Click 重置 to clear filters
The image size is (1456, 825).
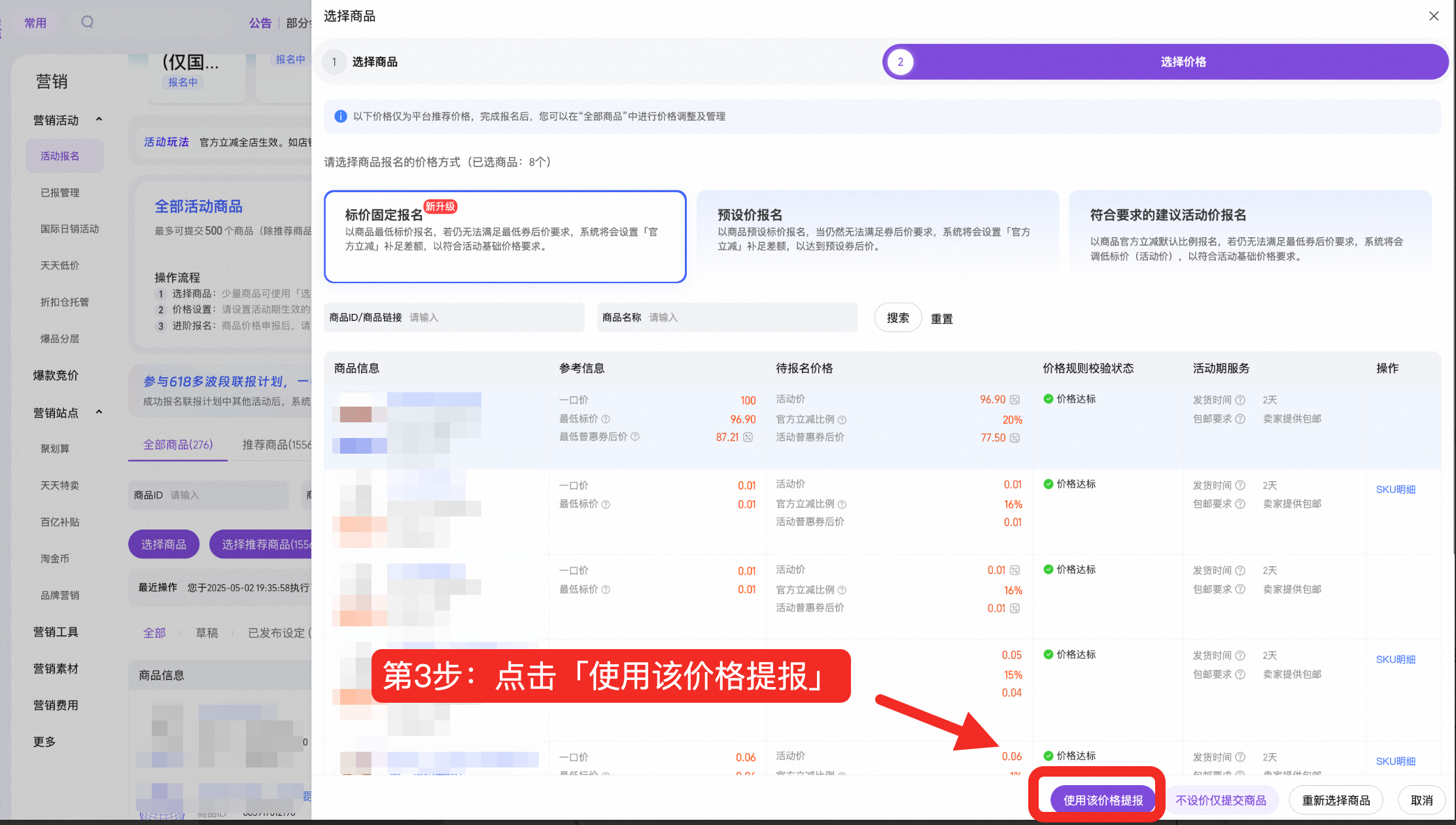pos(942,319)
